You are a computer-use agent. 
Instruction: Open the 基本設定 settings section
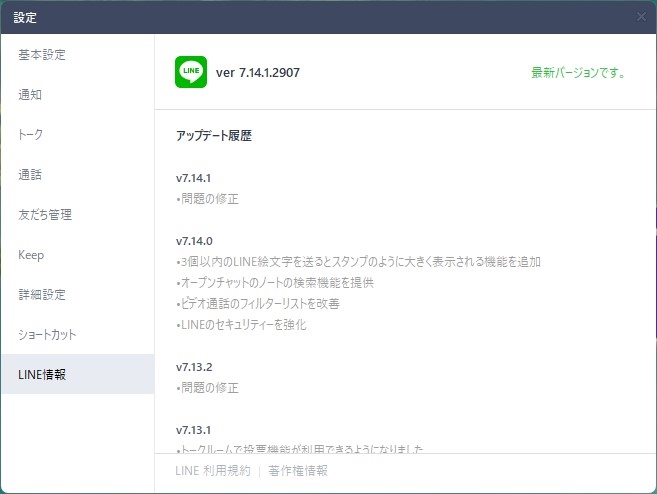78,55
